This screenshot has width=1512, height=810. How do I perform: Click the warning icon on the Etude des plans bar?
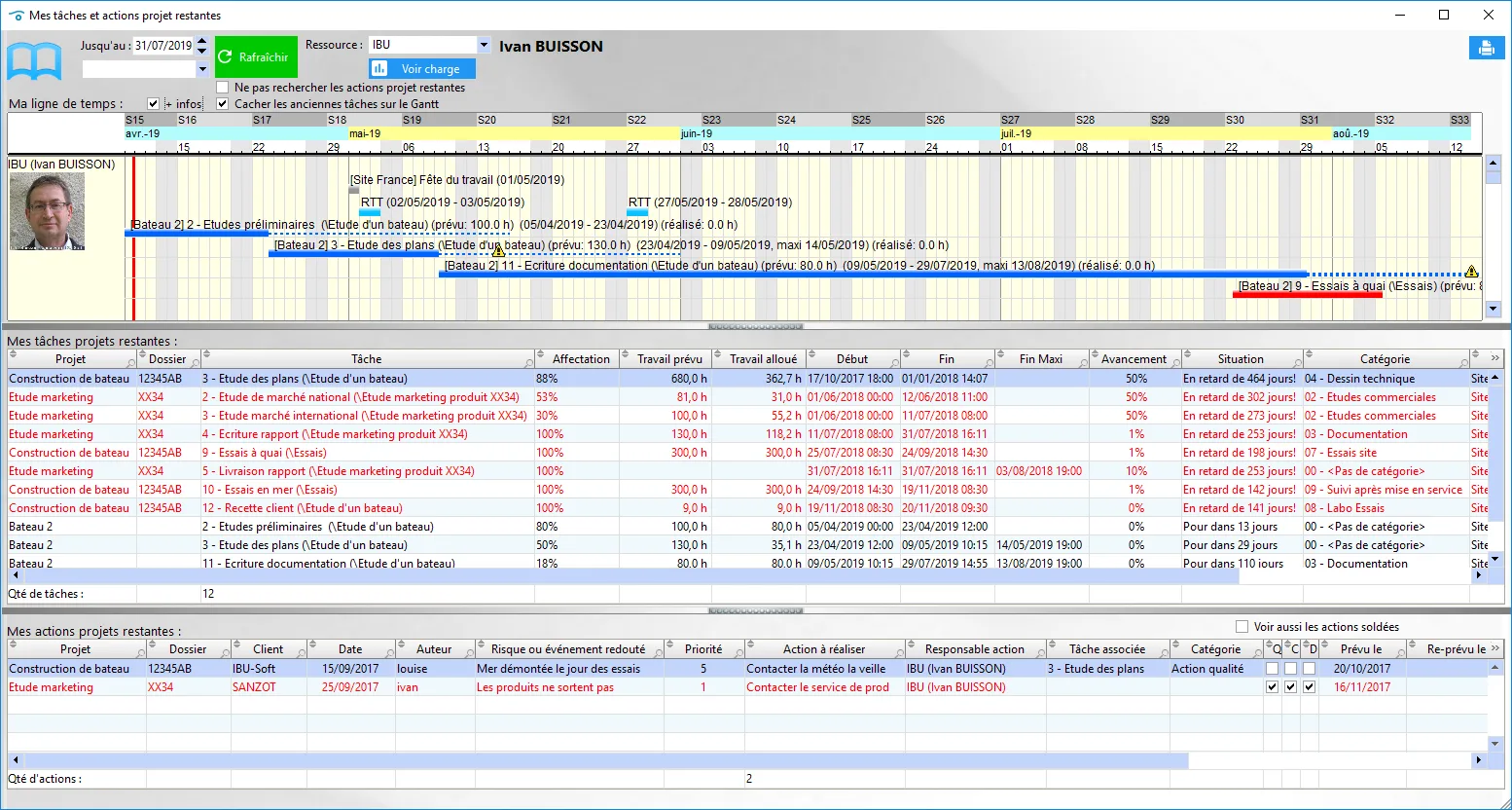pos(498,250)
